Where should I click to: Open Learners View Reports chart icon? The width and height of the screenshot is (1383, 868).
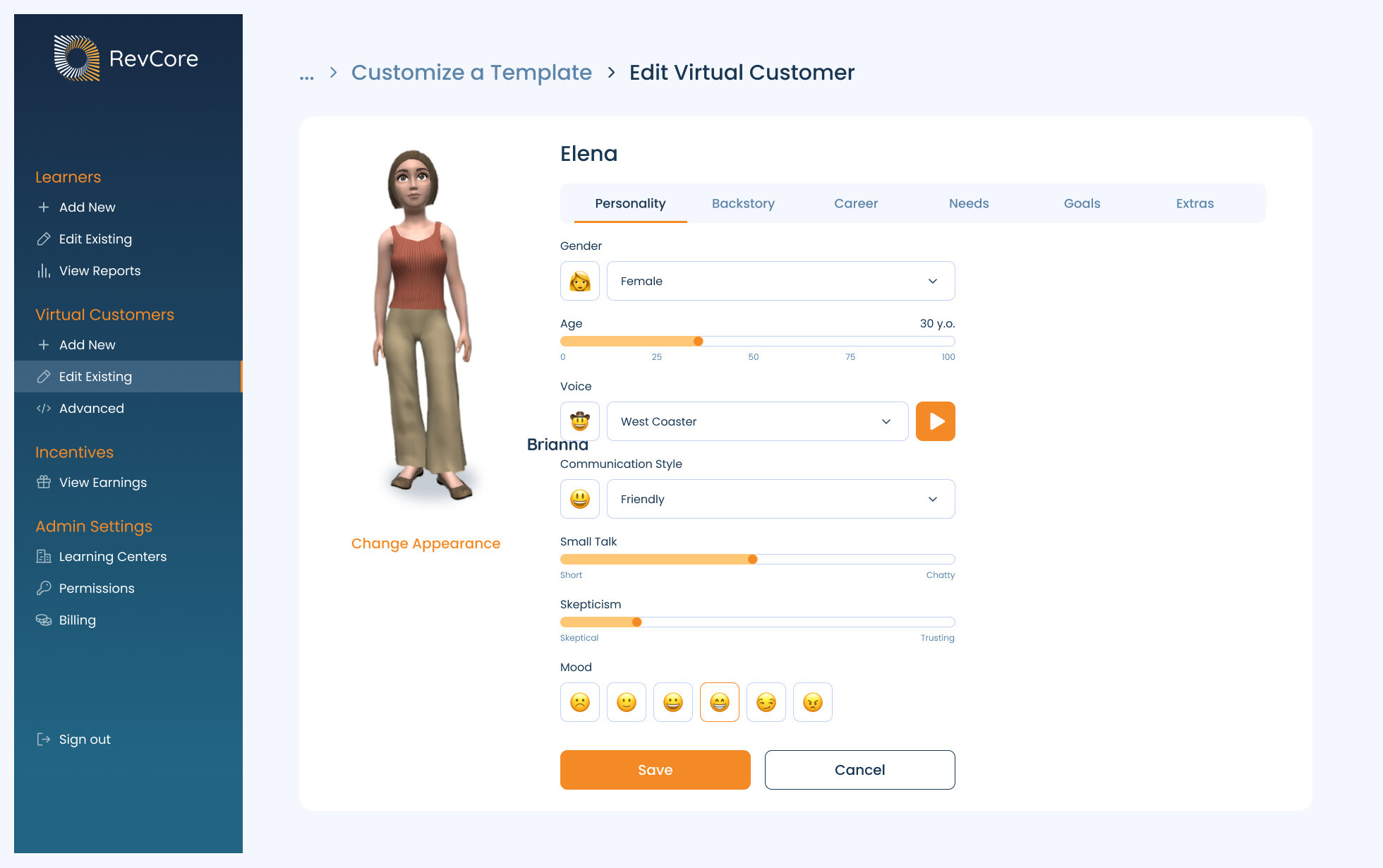44,271
